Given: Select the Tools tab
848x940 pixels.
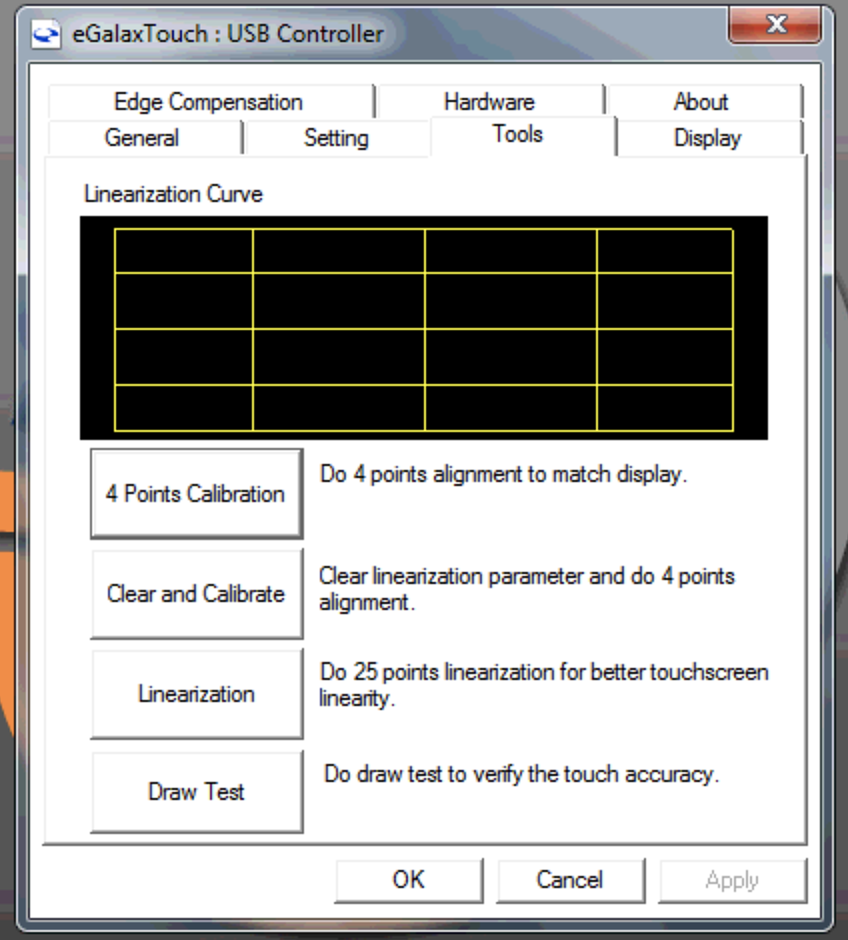Looking at the screenshot, I should (516, 134).
